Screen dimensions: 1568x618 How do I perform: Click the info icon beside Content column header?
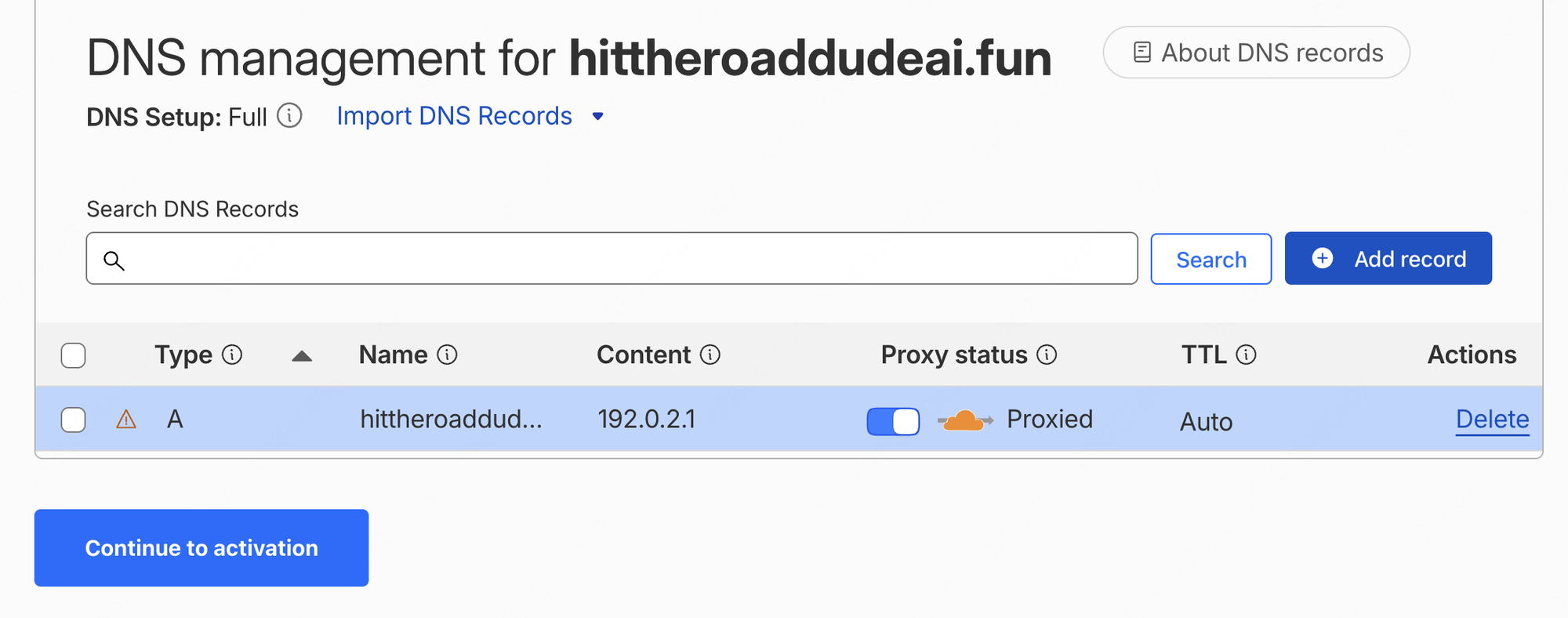pyautogui.click(x=710, y=354)
